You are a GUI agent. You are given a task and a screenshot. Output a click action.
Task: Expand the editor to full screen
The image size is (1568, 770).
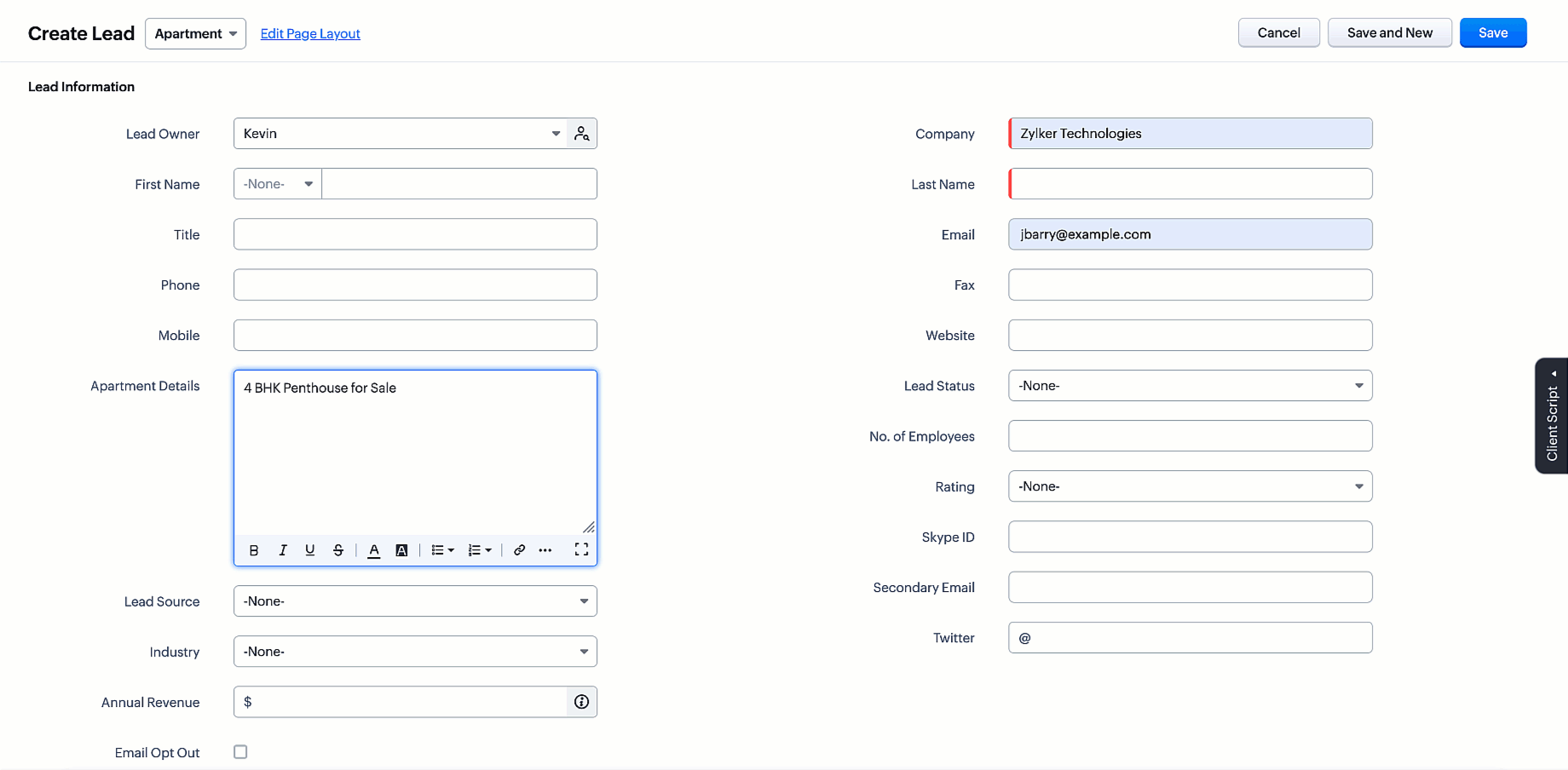(x=581, y=549)
